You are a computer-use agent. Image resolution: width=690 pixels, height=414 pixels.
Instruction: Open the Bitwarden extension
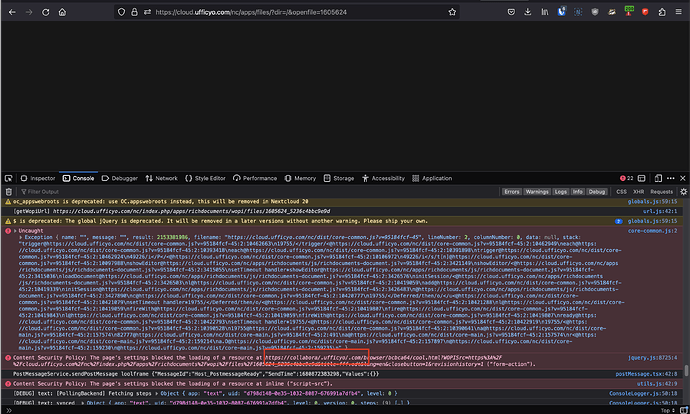[562, 12]
